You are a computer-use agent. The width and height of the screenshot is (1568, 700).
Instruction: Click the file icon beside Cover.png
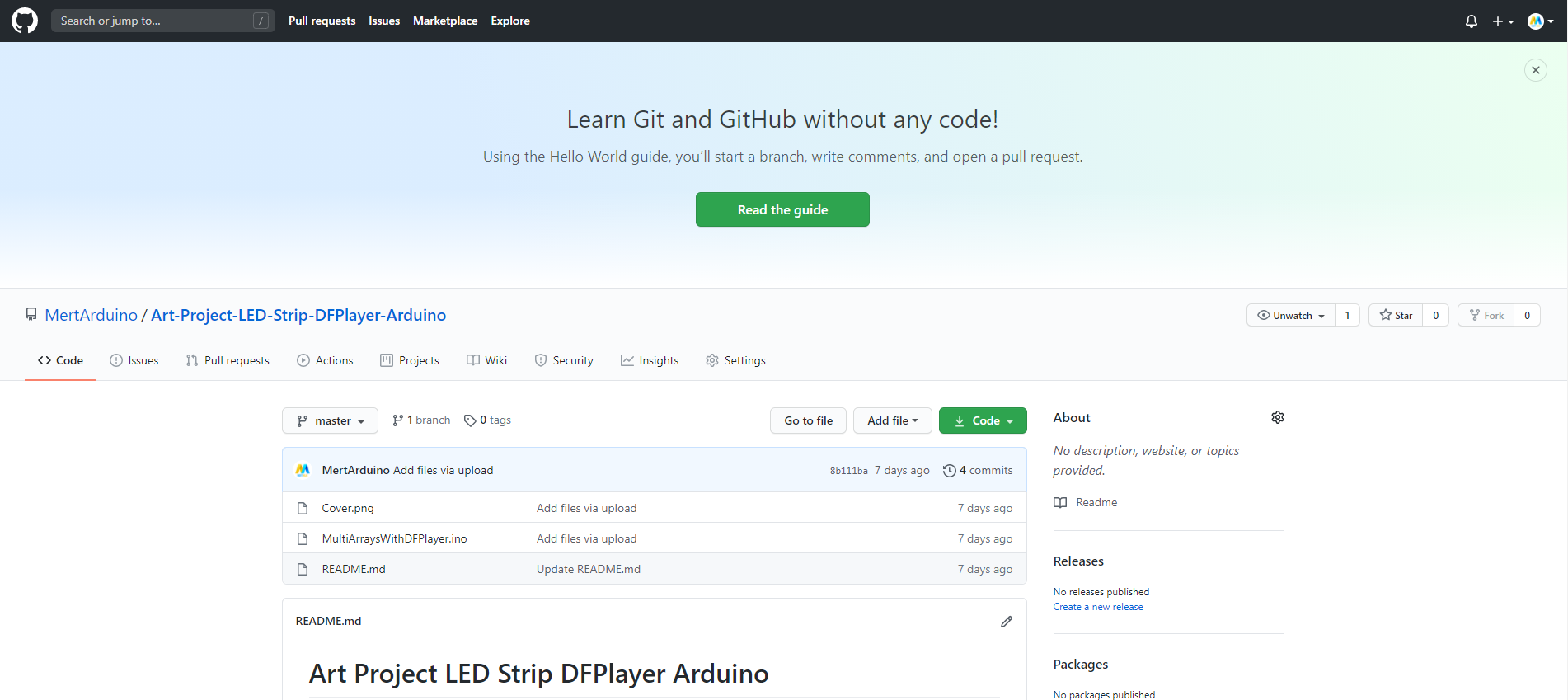303,508
